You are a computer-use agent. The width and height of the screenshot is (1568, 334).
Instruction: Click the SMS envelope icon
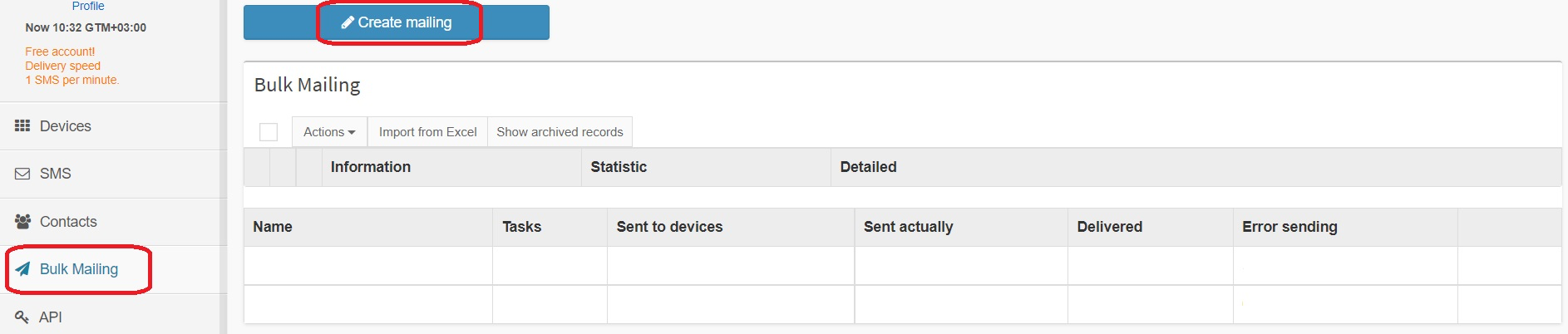pos(22,174)
